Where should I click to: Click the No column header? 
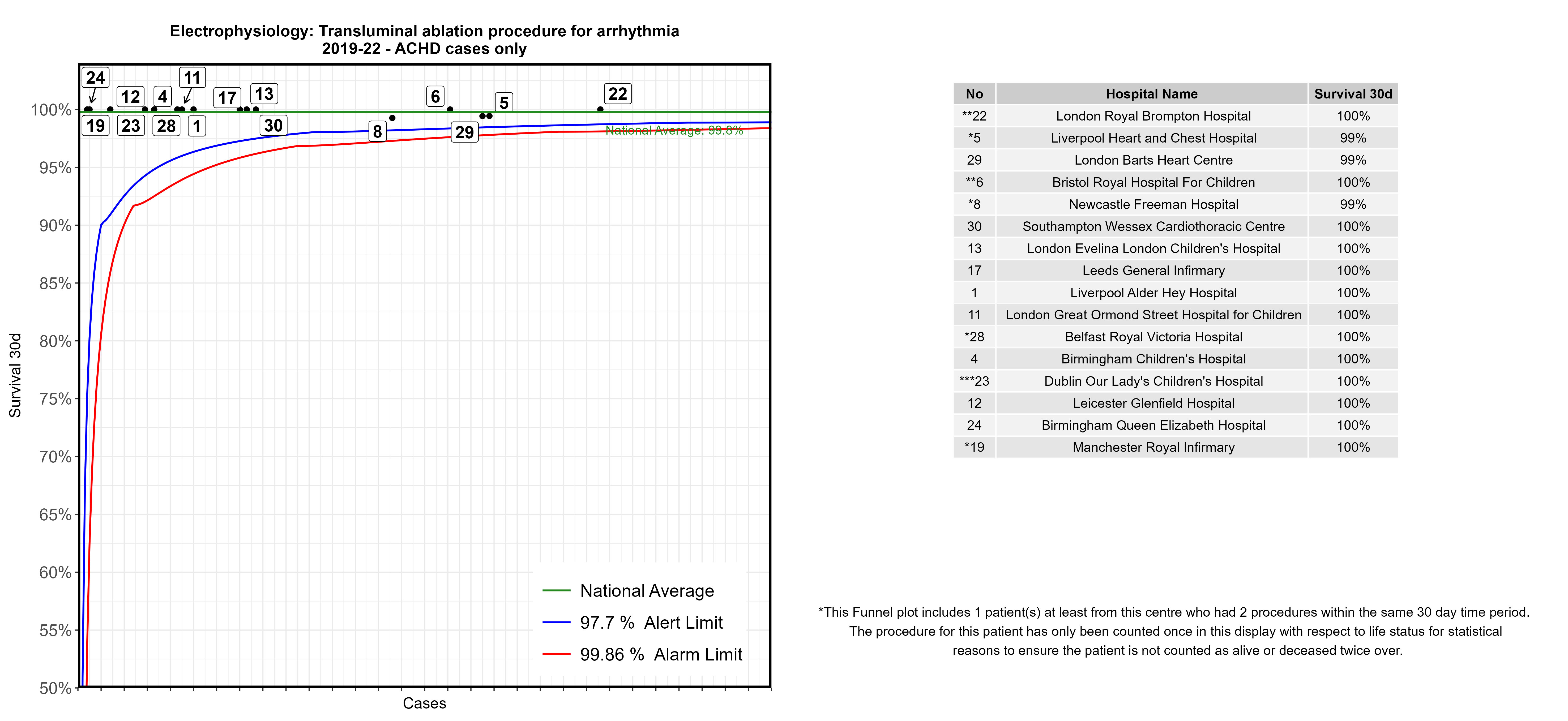[x=974, y=94]
